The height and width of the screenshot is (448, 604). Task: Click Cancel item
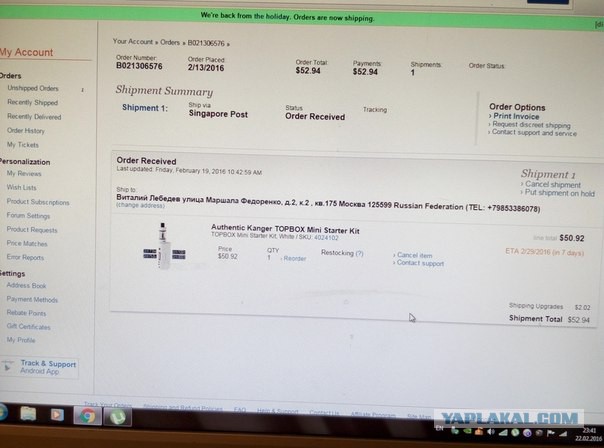coord(414,255)
